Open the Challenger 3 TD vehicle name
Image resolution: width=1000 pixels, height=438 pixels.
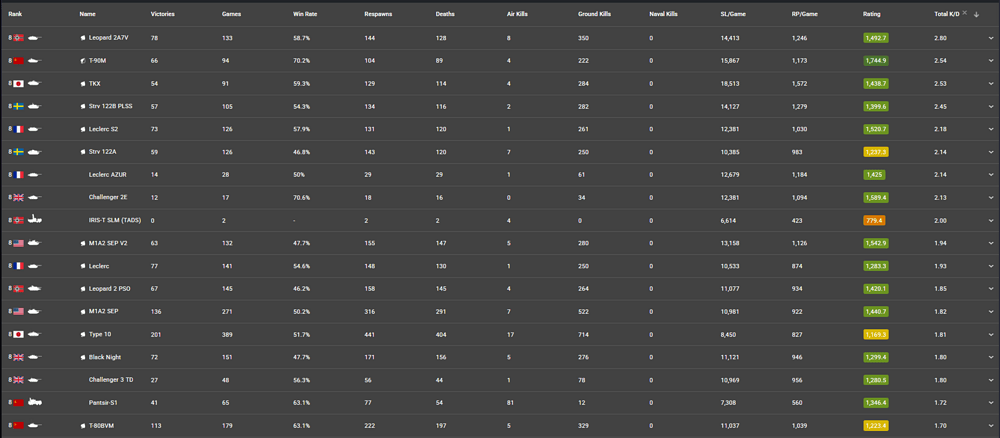(111, 380)
